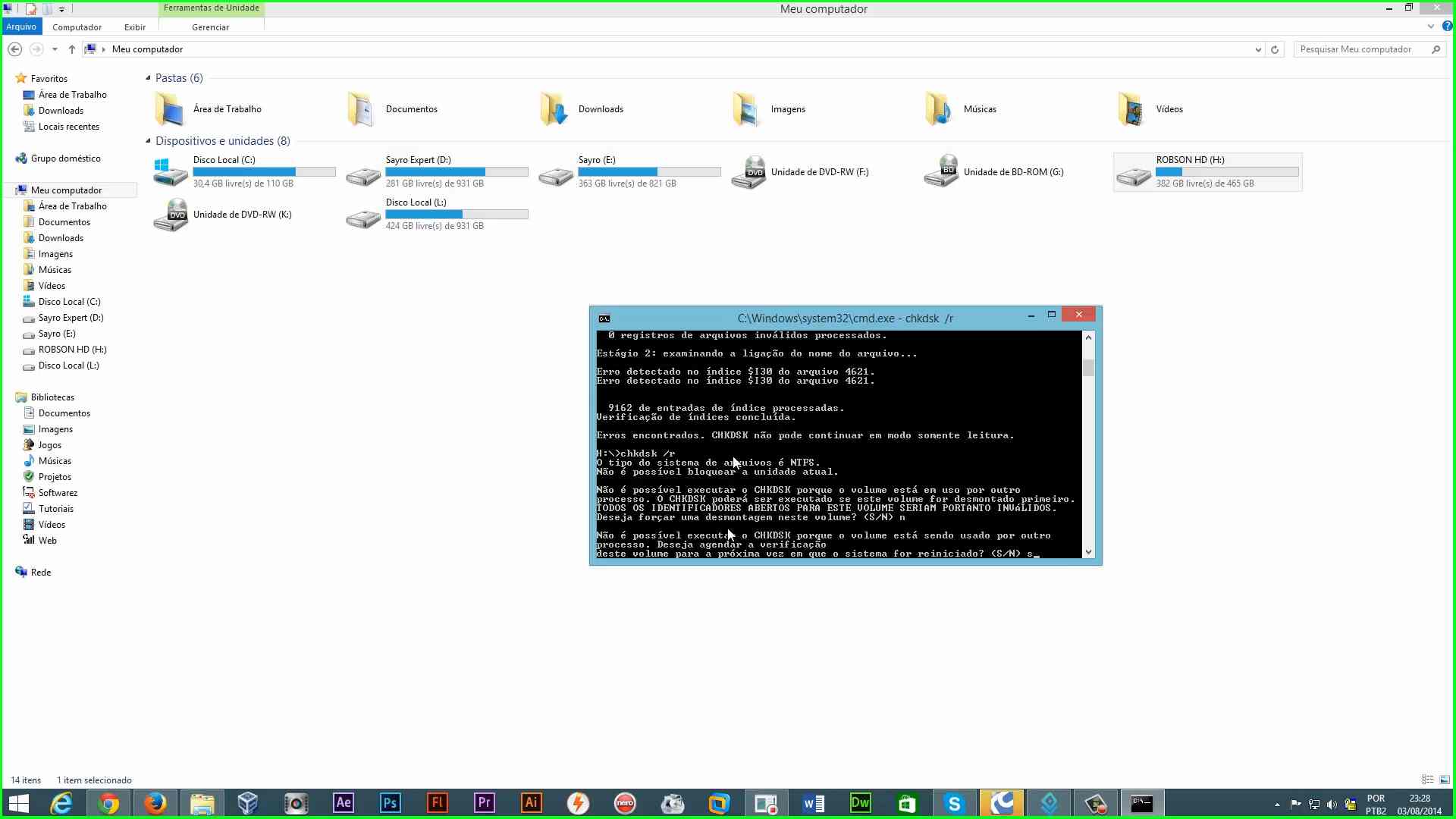Go up one folder level
This screenshot has height=819, width=1456.
click(x=72, y=49)
